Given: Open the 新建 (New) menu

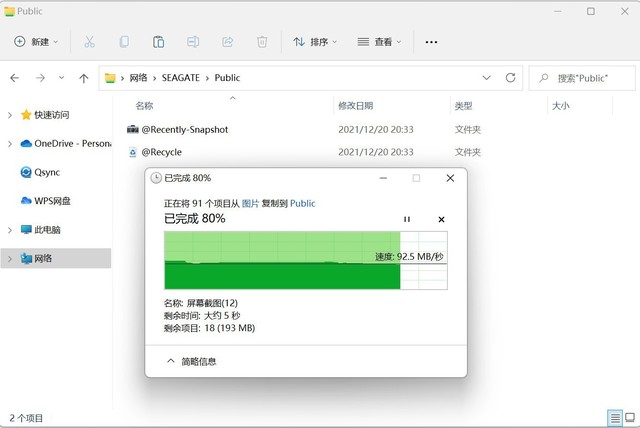Looking at the screenshot, I should click(36, 42).
